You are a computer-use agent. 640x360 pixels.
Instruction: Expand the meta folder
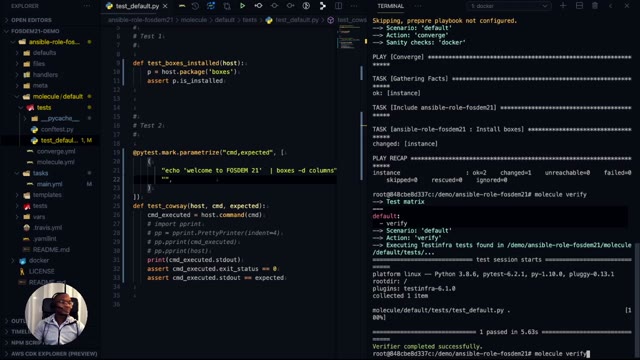40,86
